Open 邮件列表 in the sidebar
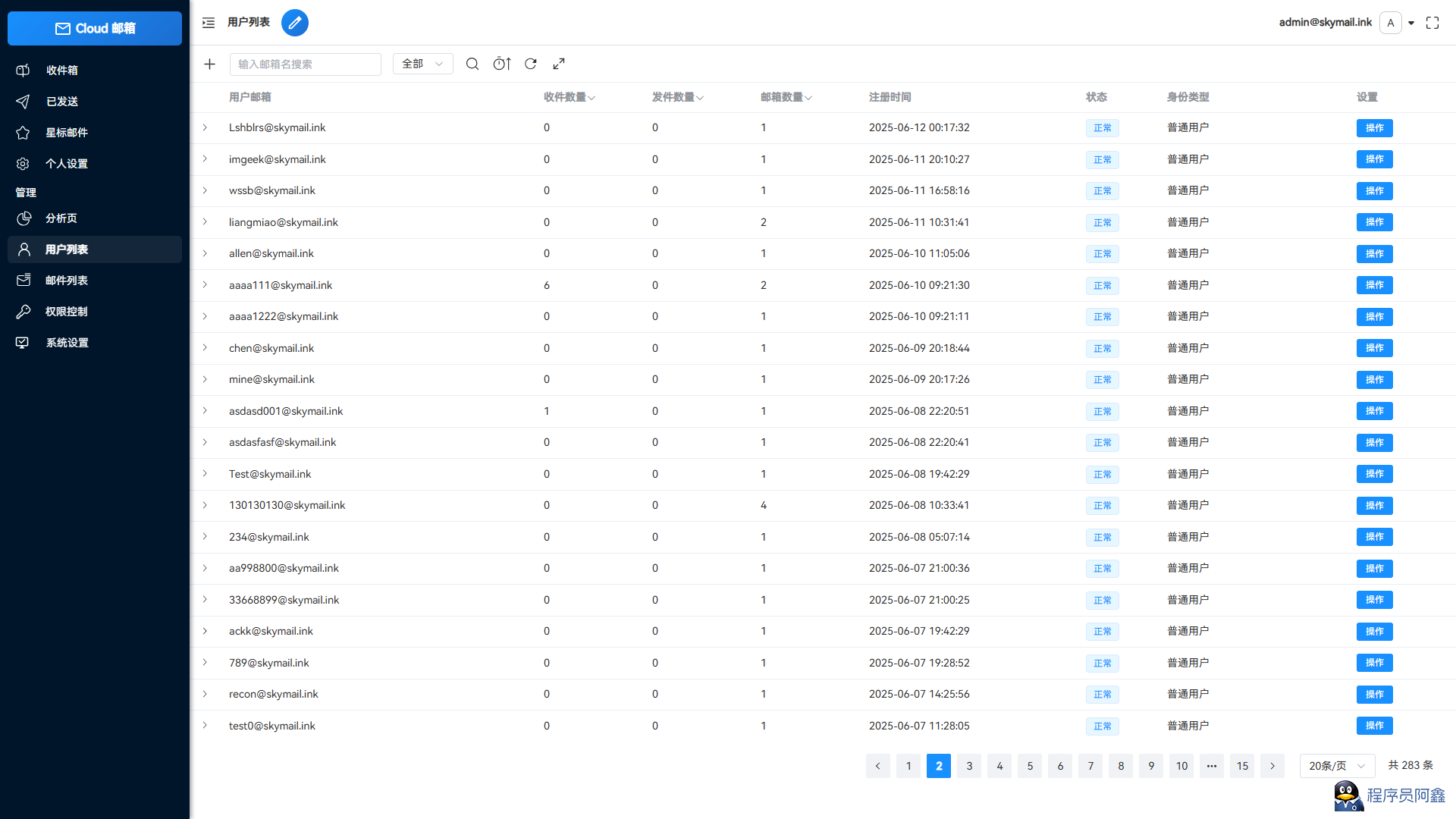This screenshot has height=819, width=1456. tap(67, 281)
